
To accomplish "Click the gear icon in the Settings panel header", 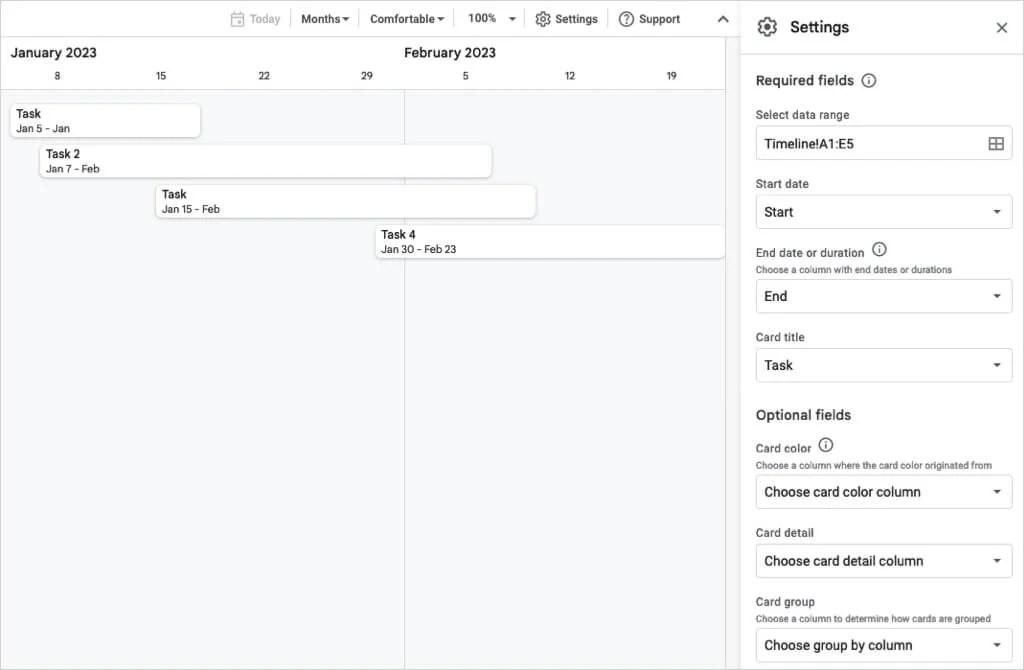I will [767, 27].
